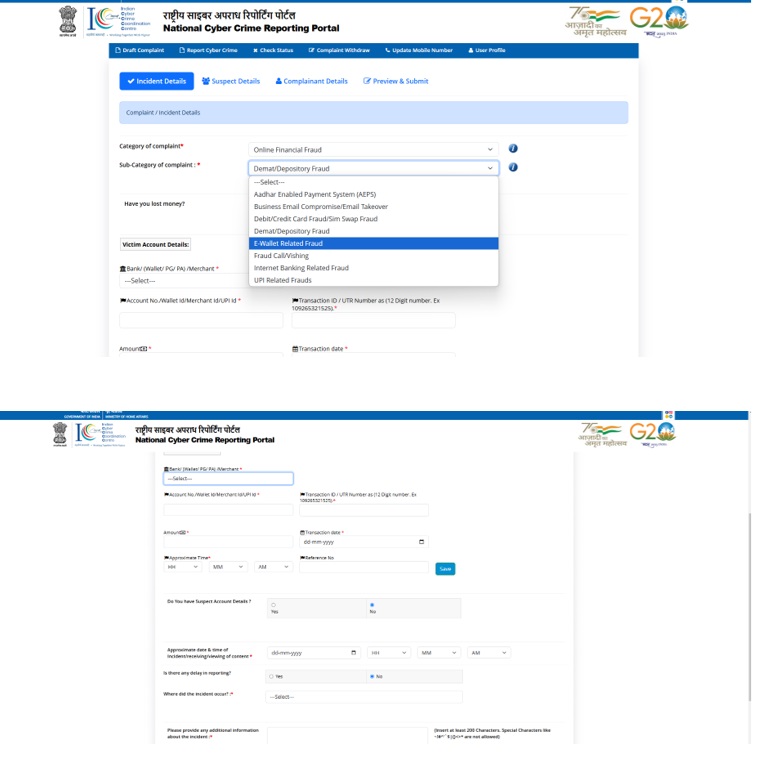Select No for delay in reporting
Image resolution: width=776 pixels, height=768 pixels.
(372, 676)
